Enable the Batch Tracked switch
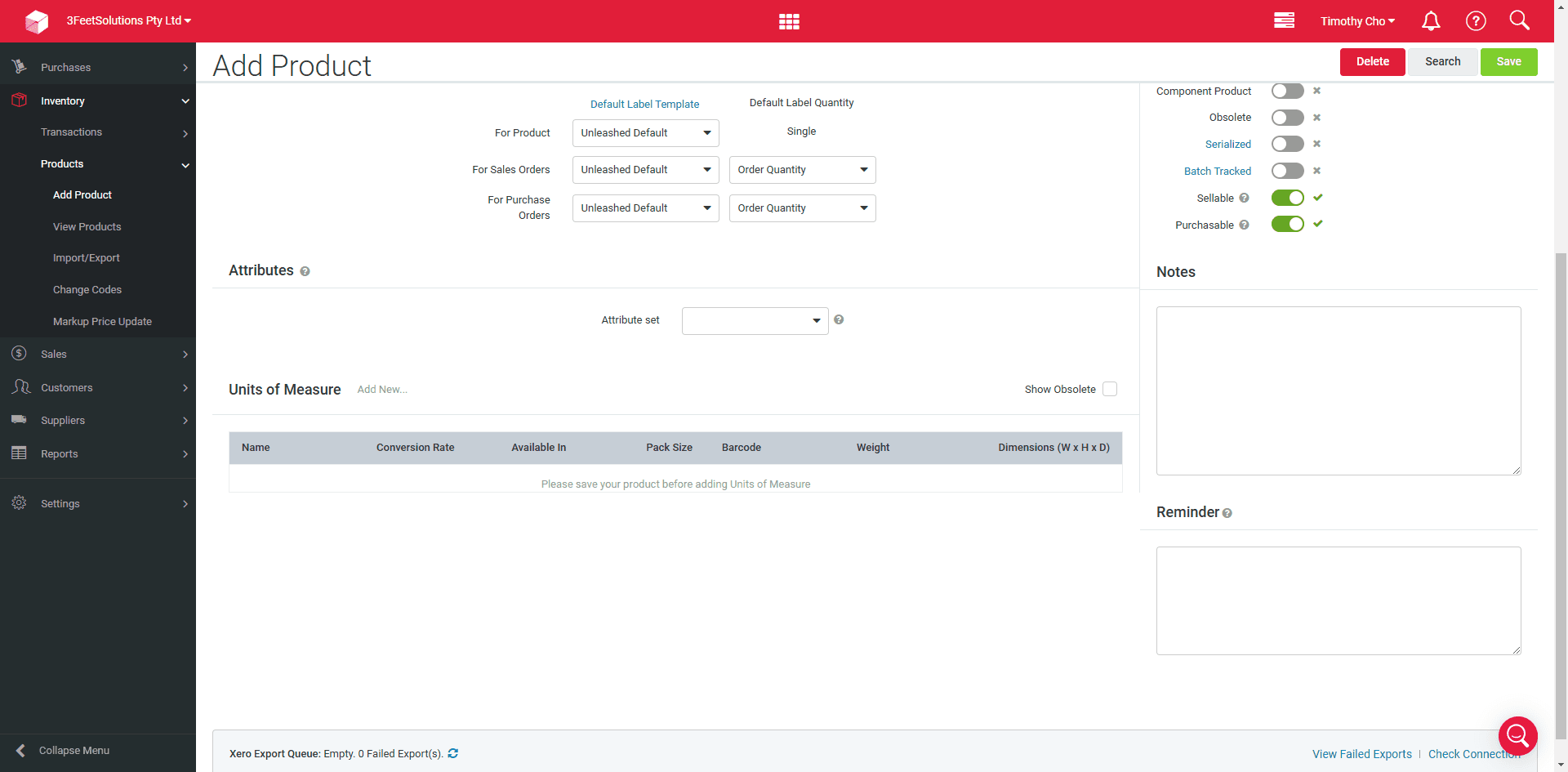1568x772 pixels. 1287,171
